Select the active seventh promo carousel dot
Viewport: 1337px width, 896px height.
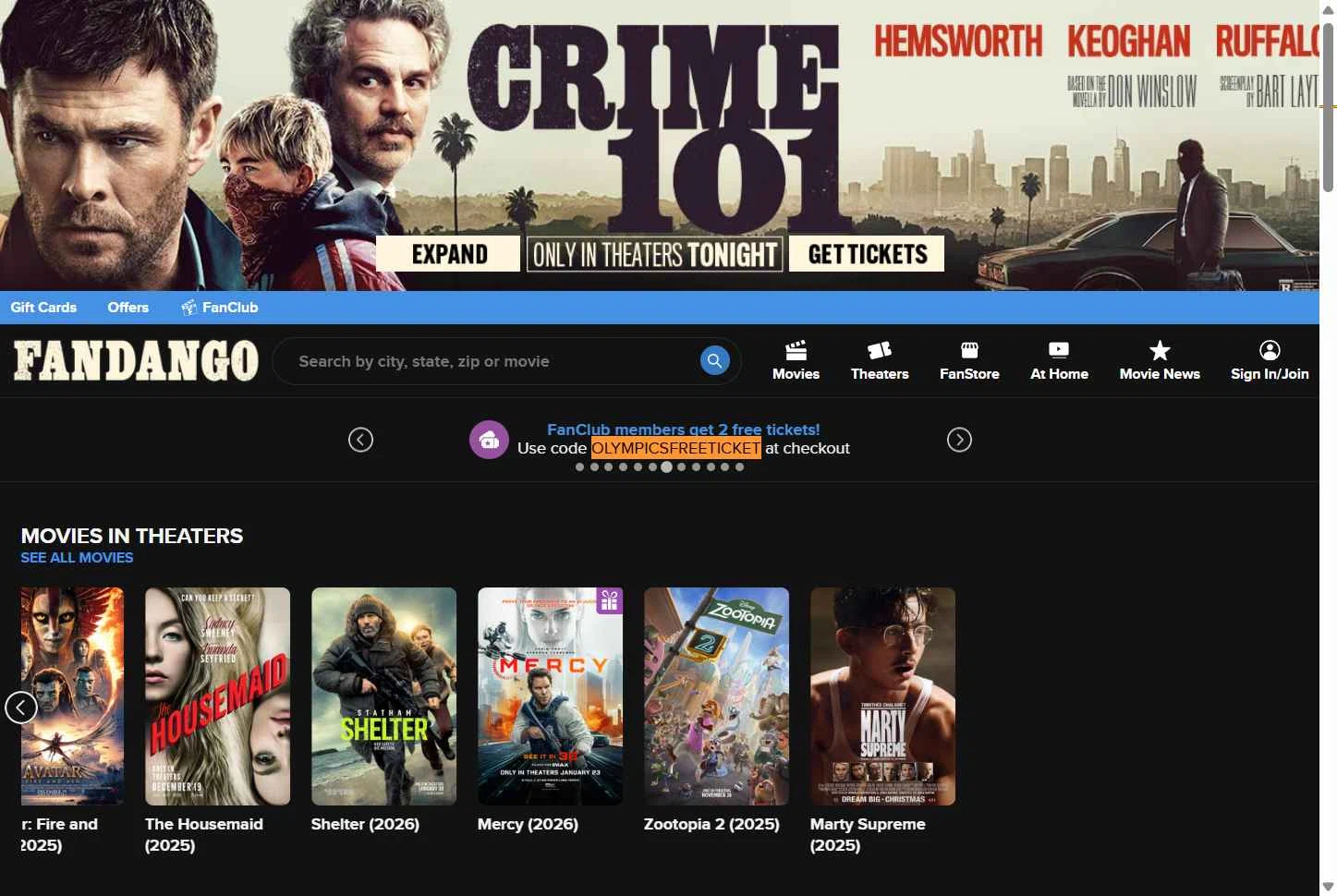tap(666, 467)
